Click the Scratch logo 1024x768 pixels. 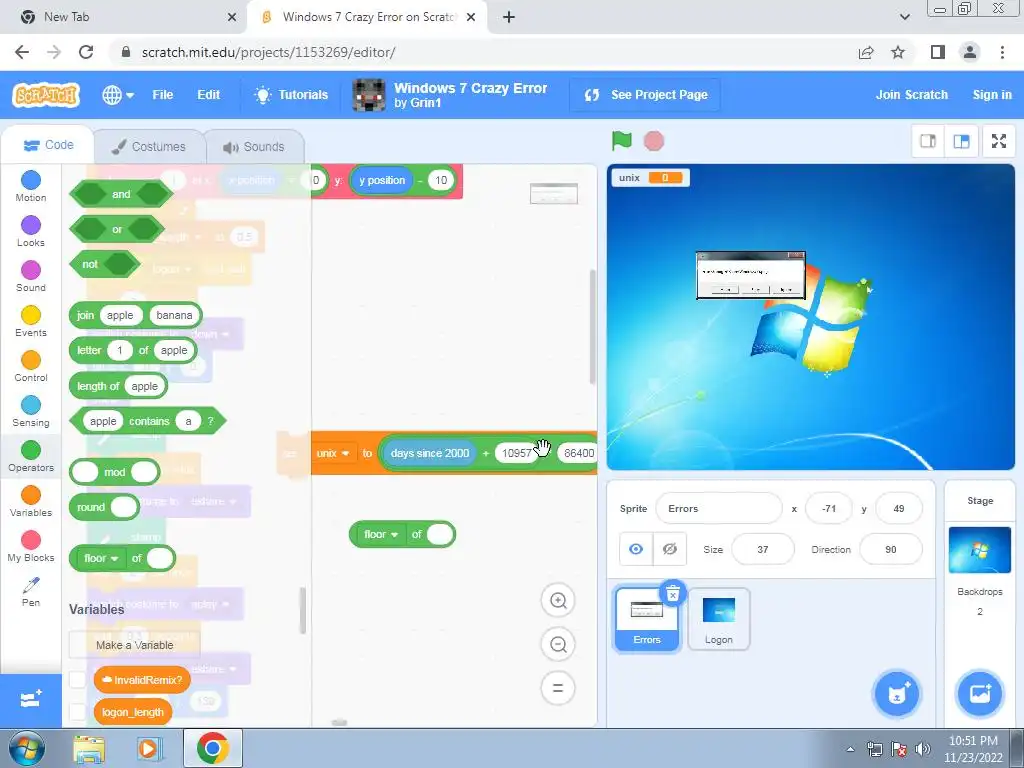[x=46, y=95]
